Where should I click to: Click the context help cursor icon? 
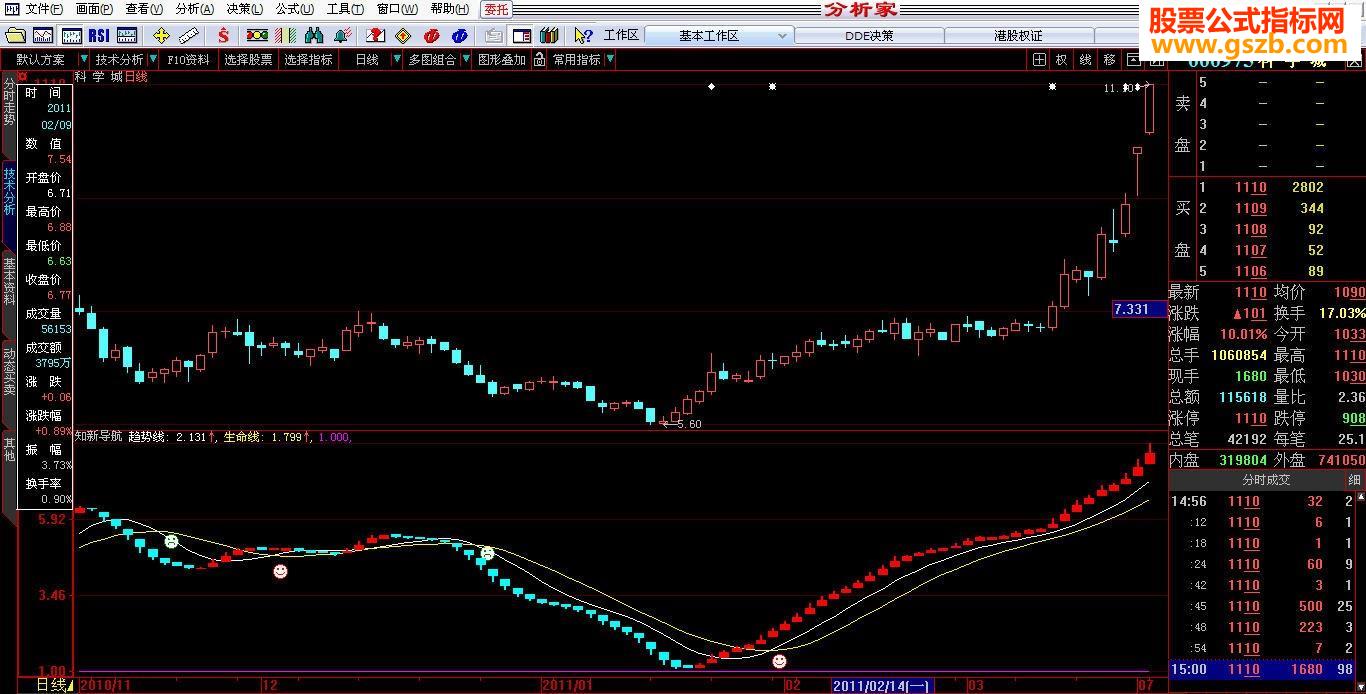point(583,35)
